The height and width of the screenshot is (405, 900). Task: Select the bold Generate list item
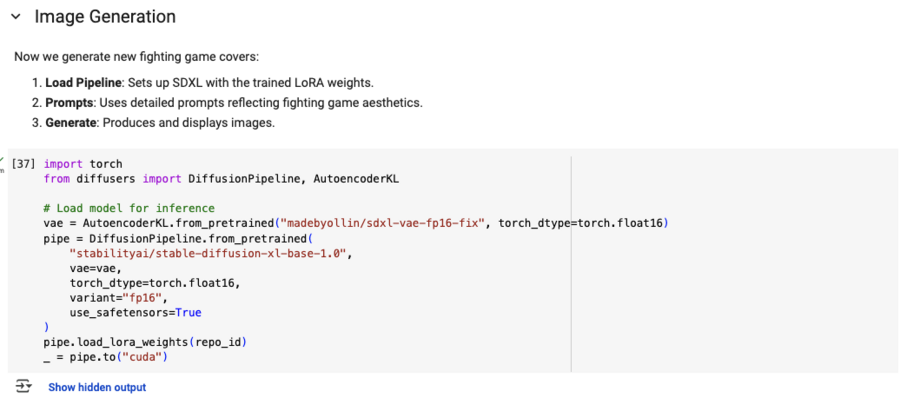click(73, 123)
